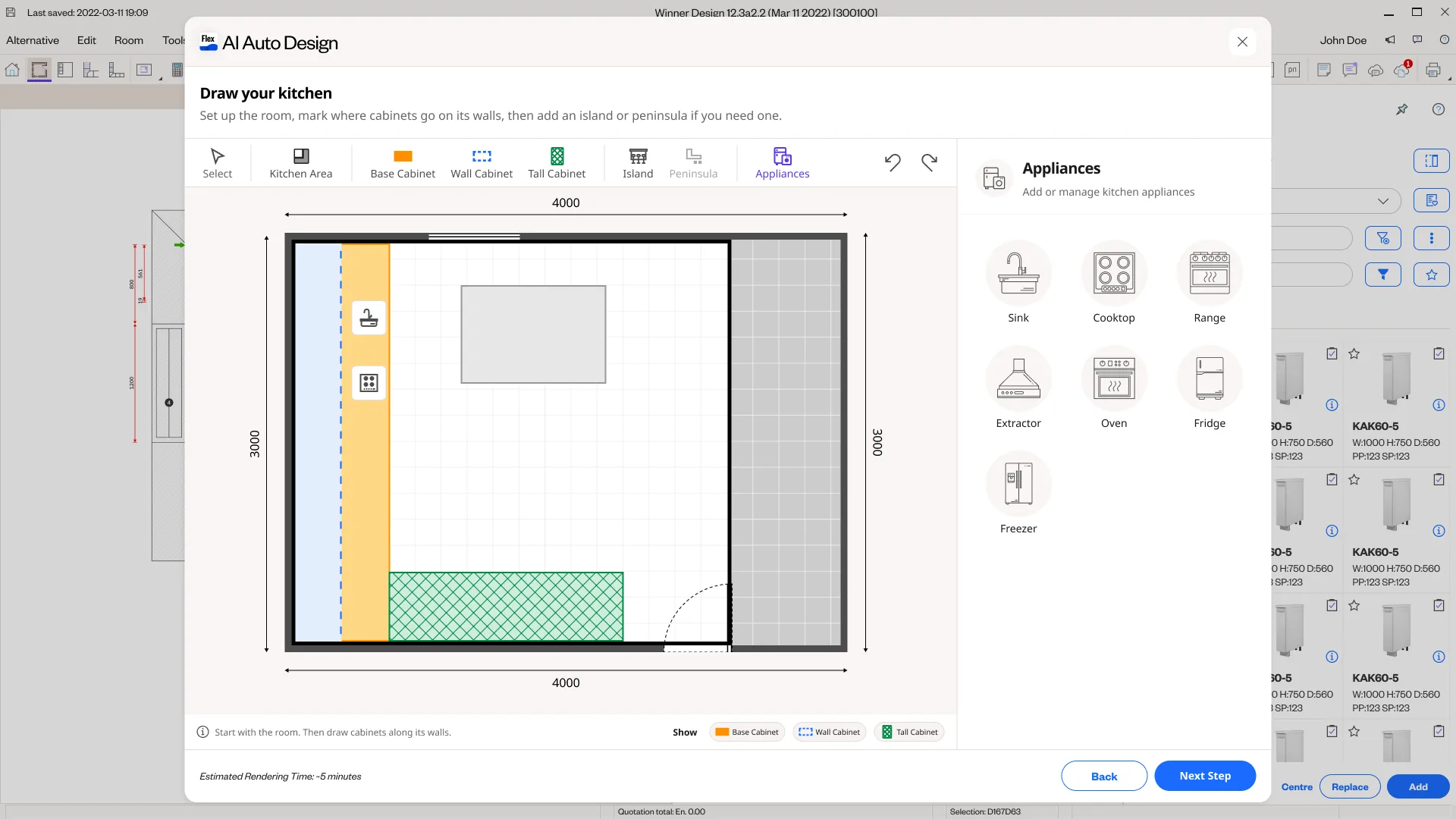Click the filter funnel icon in catalog panel
1456x819 pixels.
[1383, 275]
